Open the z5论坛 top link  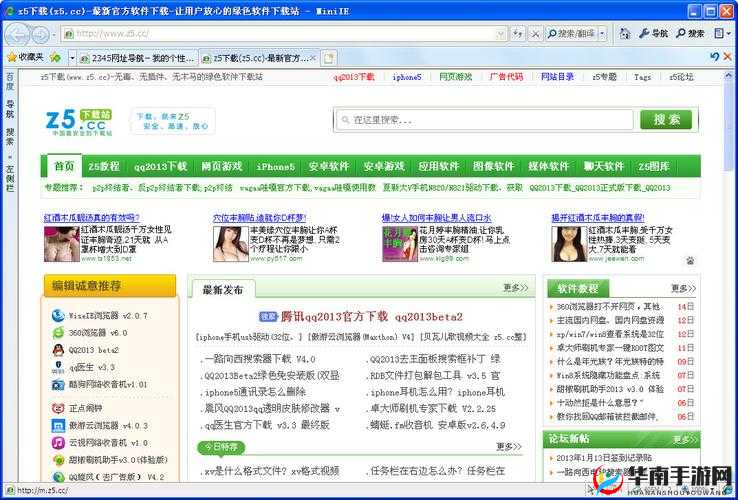681,77
